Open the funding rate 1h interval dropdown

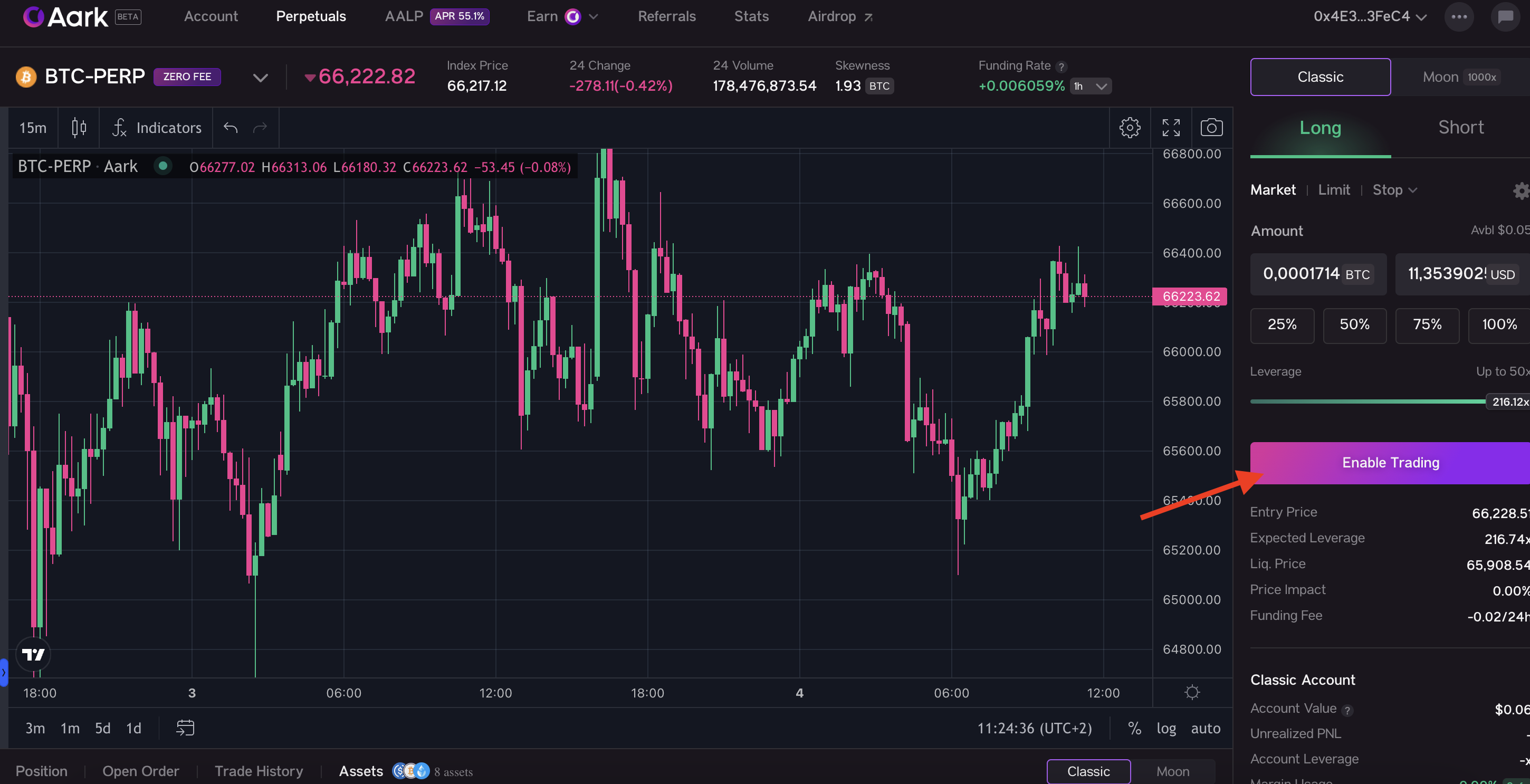point(1091,86)
